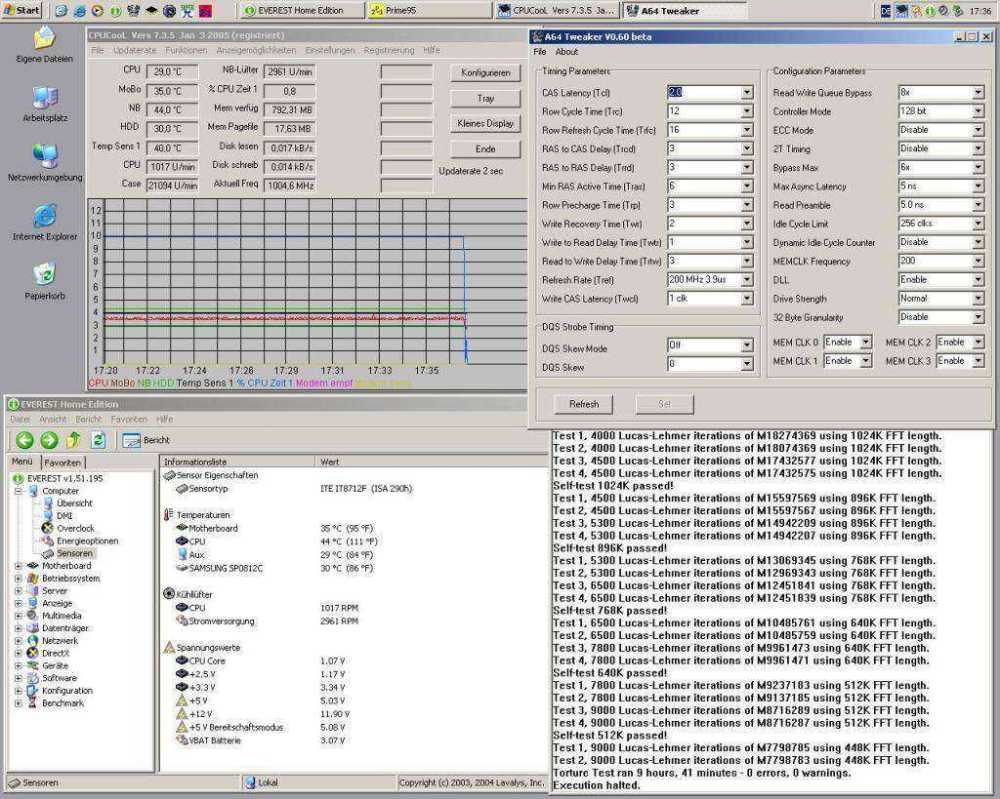Image resolution: width=1000 pixels, height=799 pixels.
Task: Click the Informationsliste column header
Action: (237, 462)
